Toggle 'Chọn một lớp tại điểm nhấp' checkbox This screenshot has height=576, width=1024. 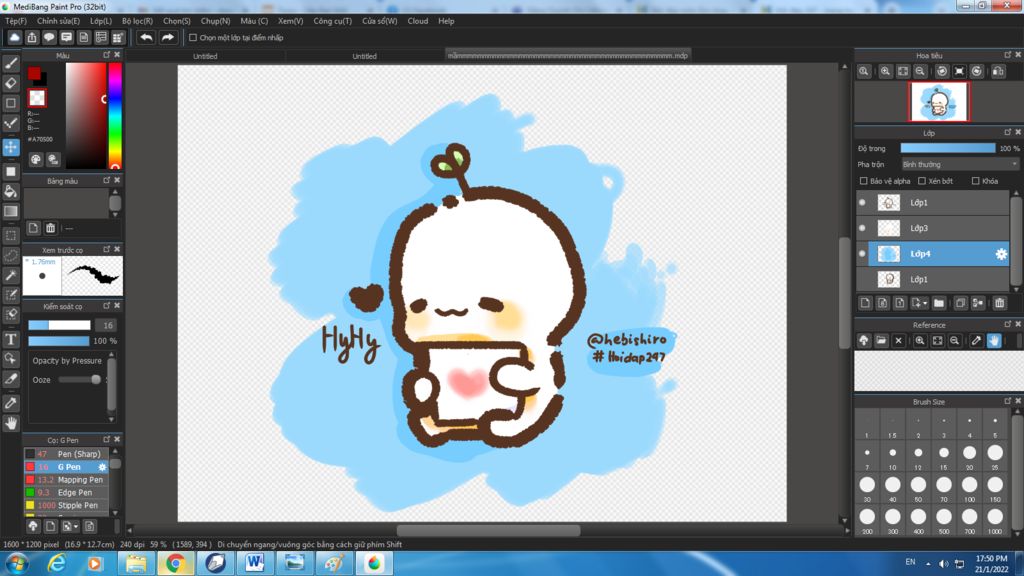193,38
